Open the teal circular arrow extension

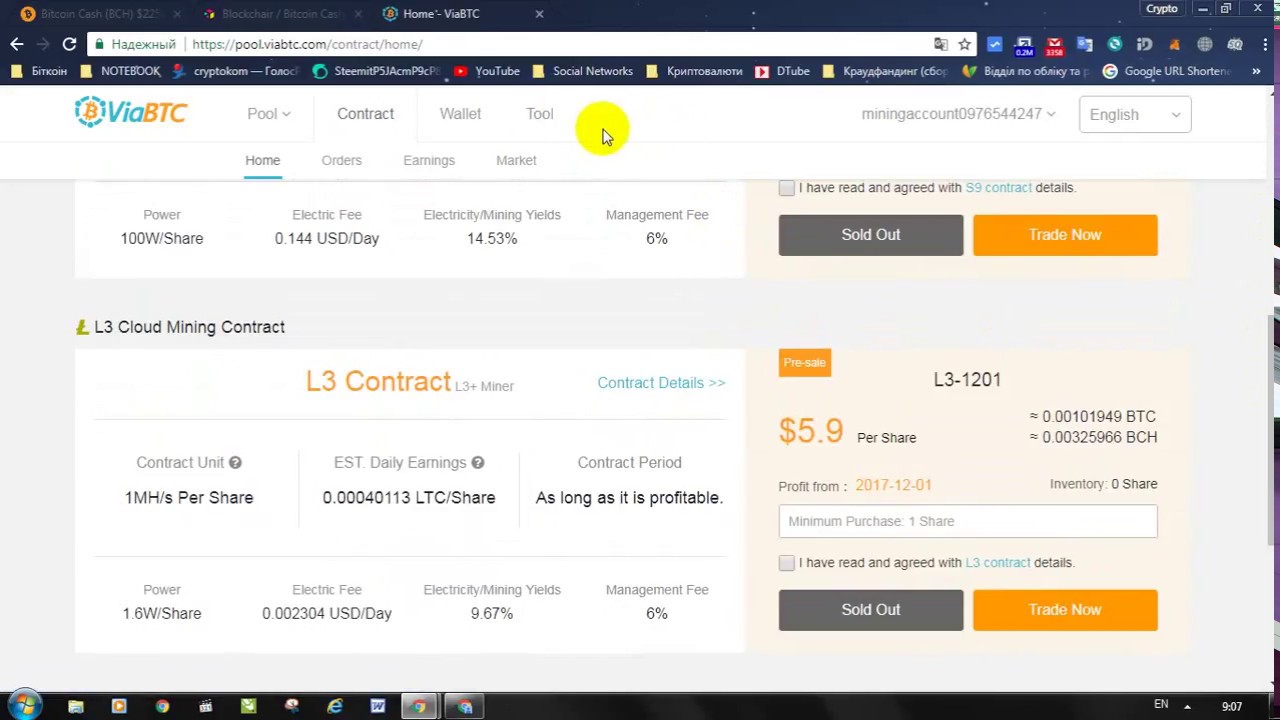click(1115, 44)
